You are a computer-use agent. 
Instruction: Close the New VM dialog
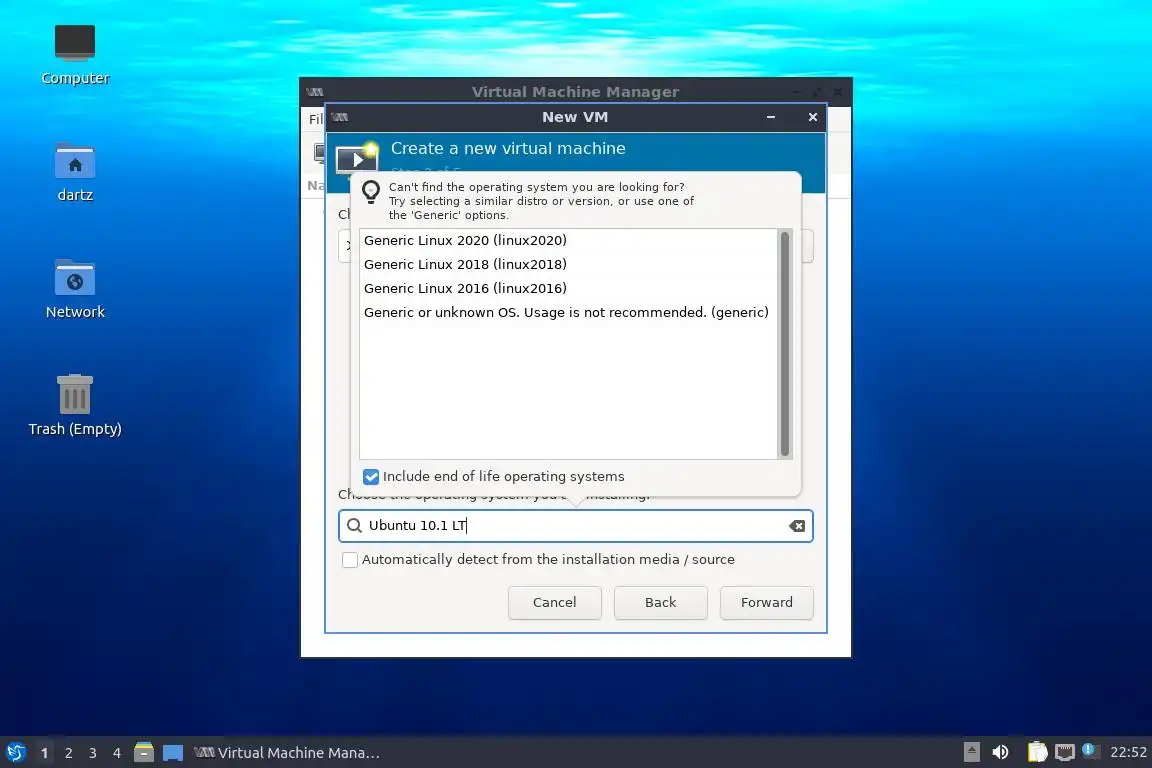point(813,117)
